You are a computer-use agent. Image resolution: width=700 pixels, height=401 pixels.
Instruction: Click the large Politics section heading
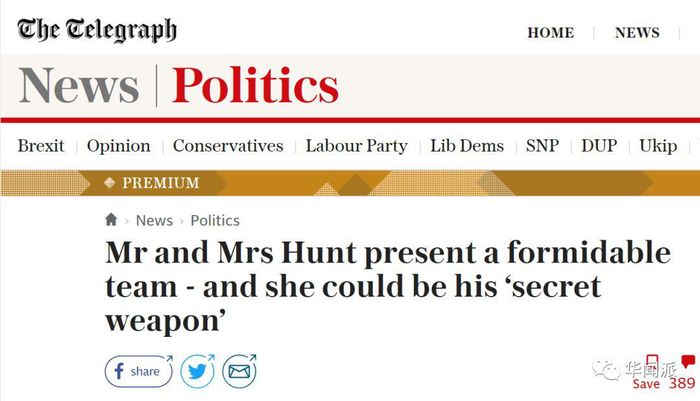tap(255, 86)
